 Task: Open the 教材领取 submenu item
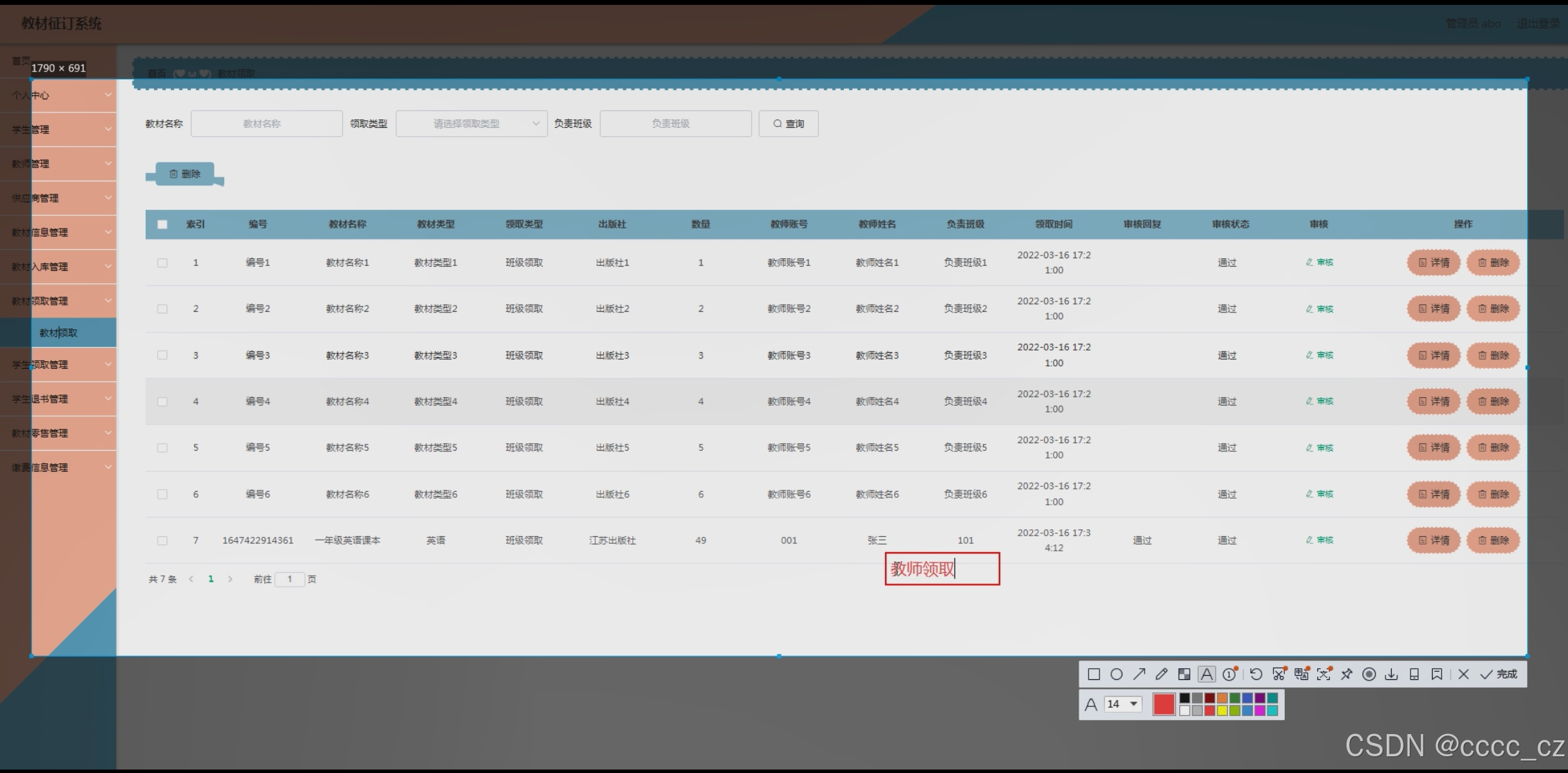(58, 333)
